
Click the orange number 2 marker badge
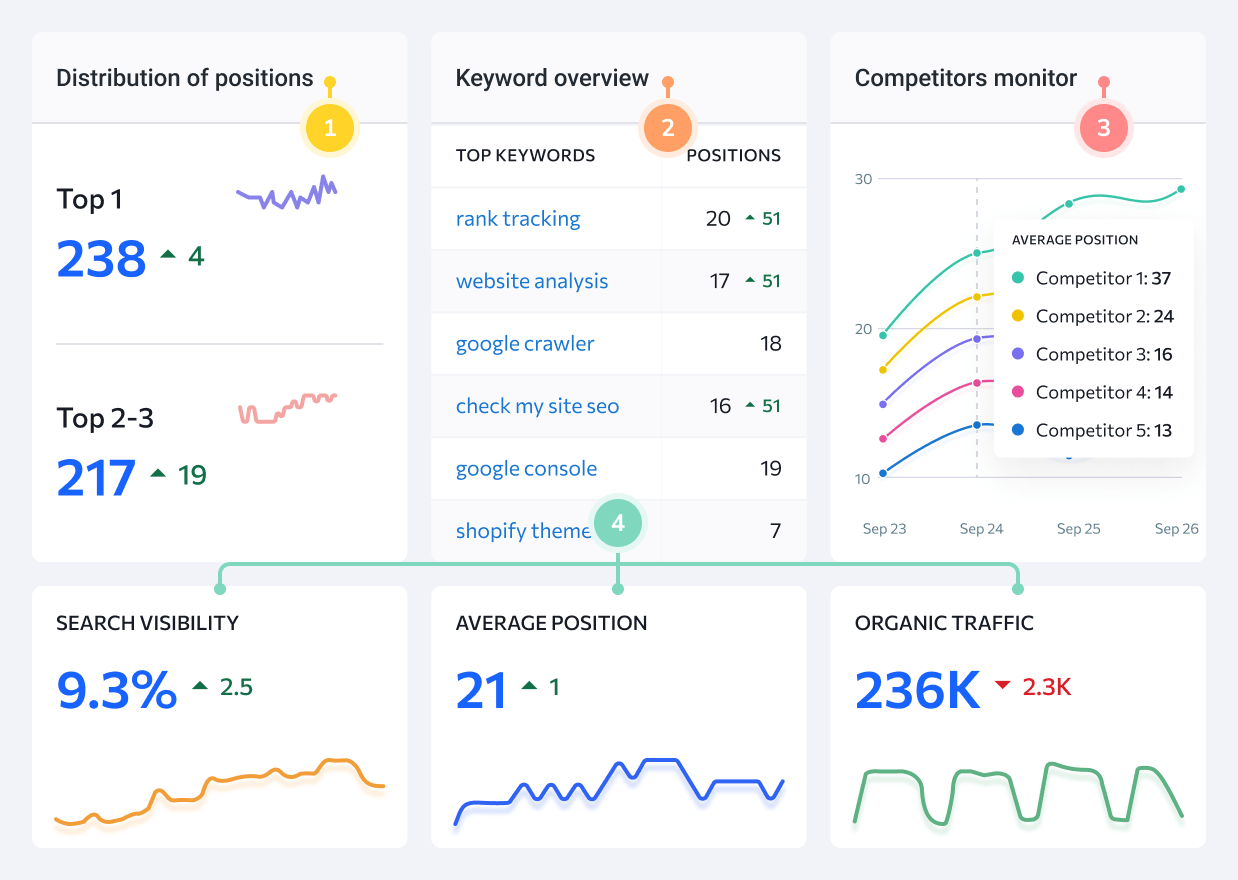click(x=668, y=128)
